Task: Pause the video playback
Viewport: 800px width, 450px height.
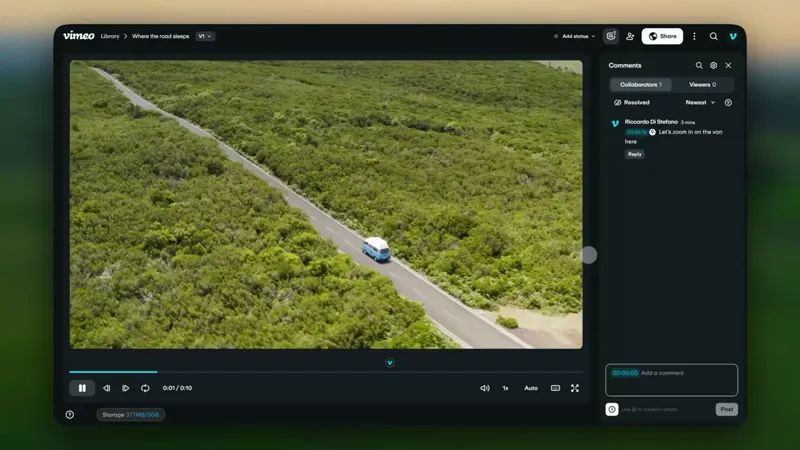Action: 82,388
